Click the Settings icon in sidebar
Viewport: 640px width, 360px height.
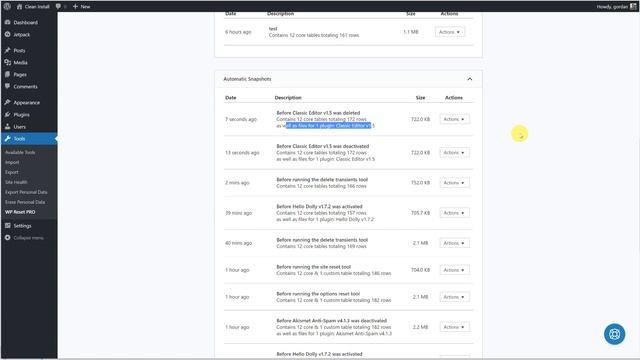tap(7, 225)
